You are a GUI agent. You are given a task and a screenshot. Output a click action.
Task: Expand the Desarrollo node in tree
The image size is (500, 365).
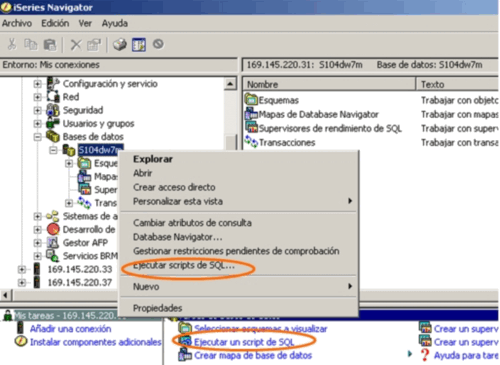tap(38, 230)
